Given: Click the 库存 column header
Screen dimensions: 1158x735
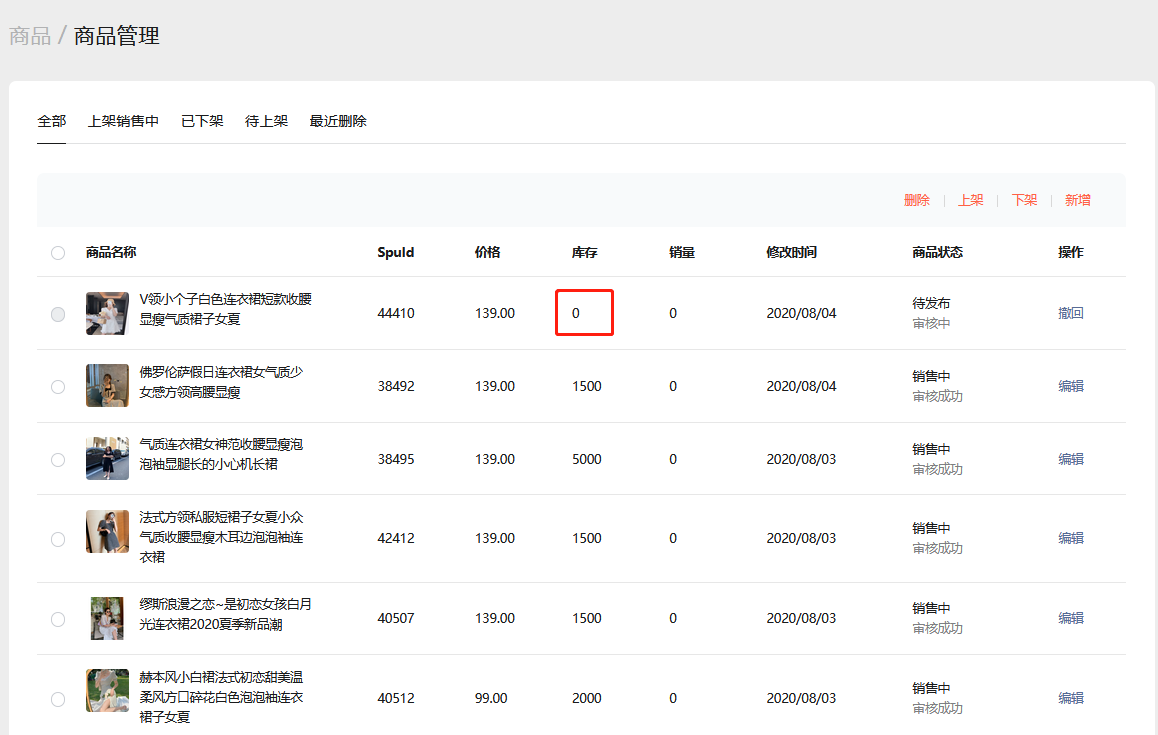Looking at the screenshot, I should tap(585, 253).
